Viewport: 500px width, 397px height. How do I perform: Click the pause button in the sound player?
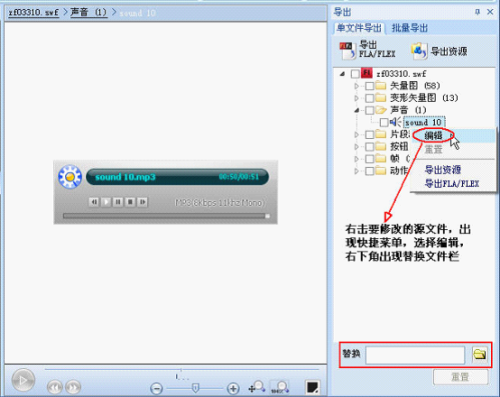coord(118,202)
